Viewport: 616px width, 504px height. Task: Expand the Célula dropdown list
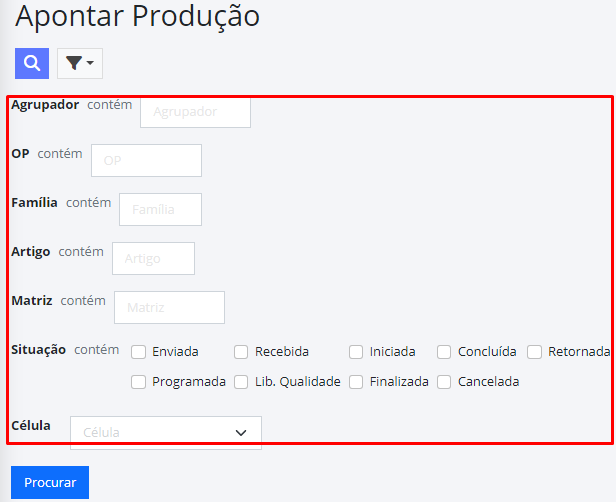pos(166,433)
